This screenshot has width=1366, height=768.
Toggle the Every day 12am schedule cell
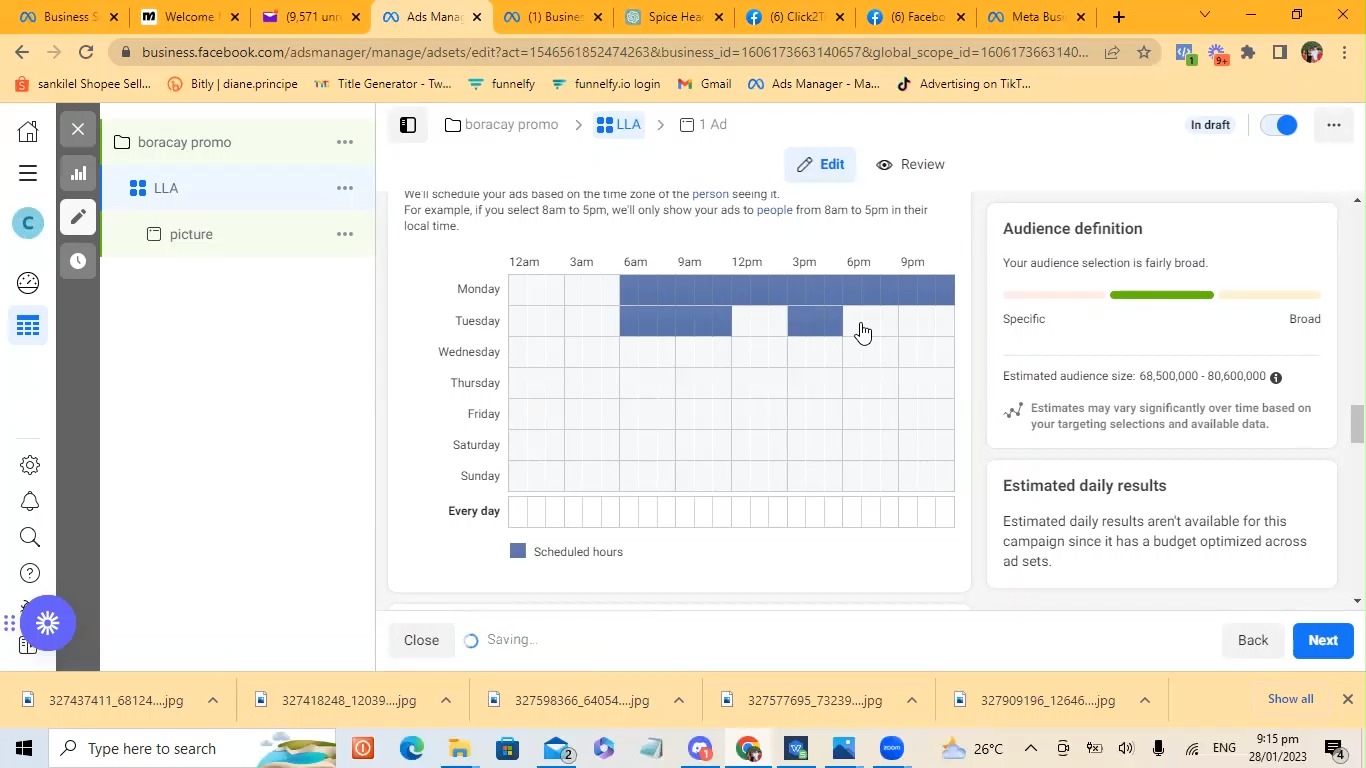click(x=518, y=512)
